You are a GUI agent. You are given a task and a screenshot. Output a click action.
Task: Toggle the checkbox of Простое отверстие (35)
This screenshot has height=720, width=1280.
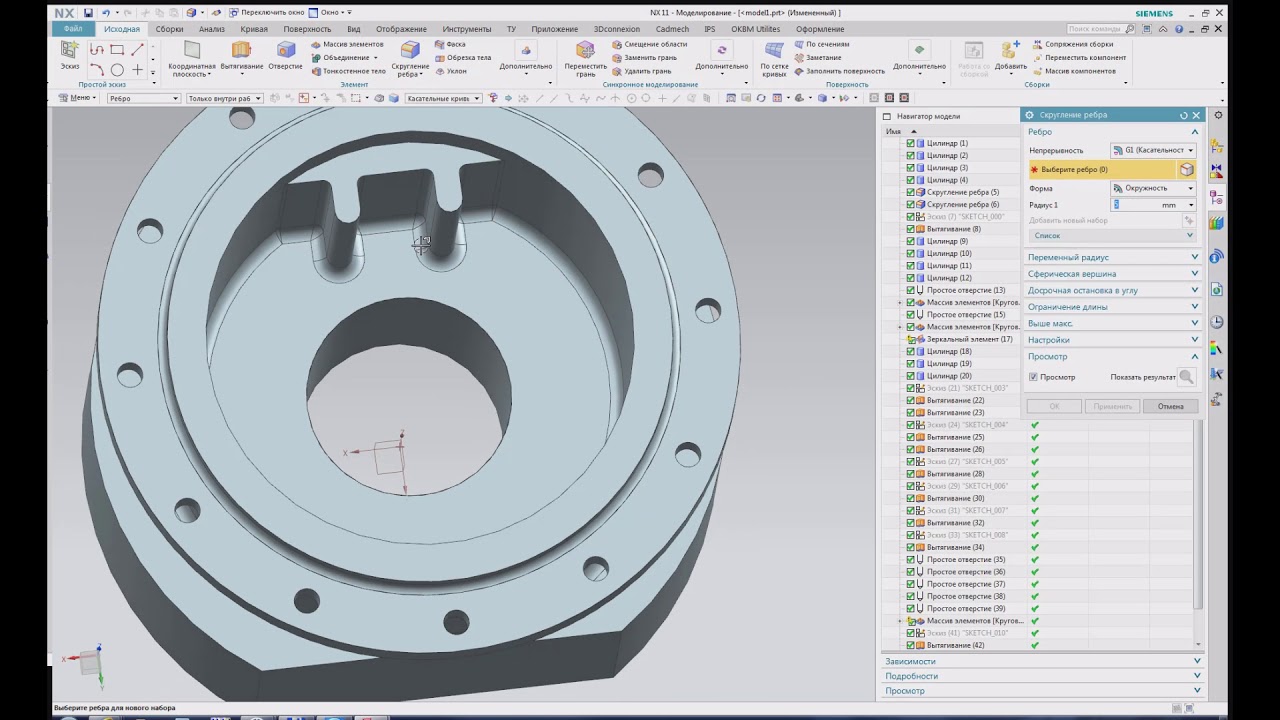pyautogui.click(x=910, y=559)
